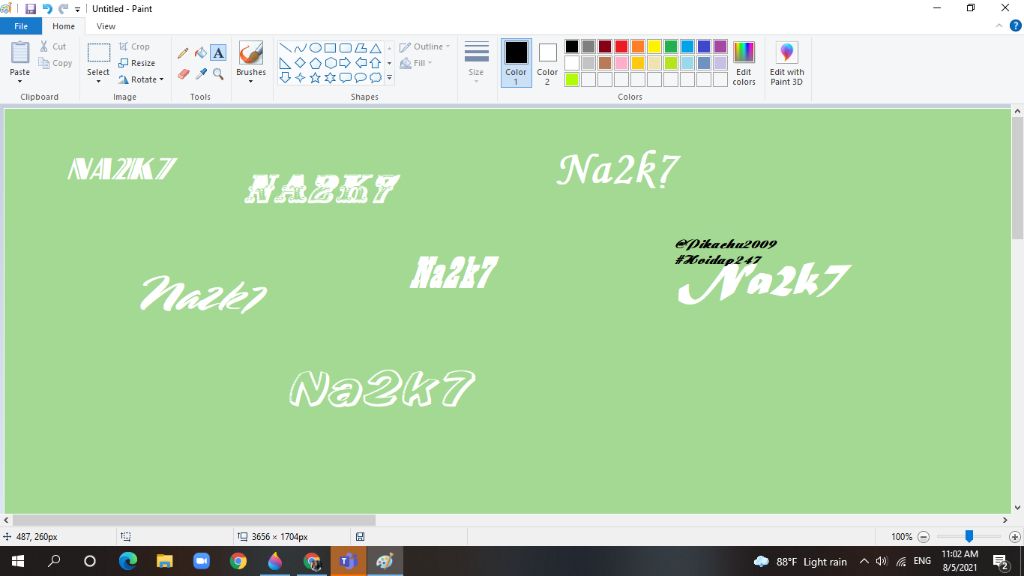The image size is (1024, 576).
Task: Choose the lime custom color swatch
Action: click(x=571, y=80)
